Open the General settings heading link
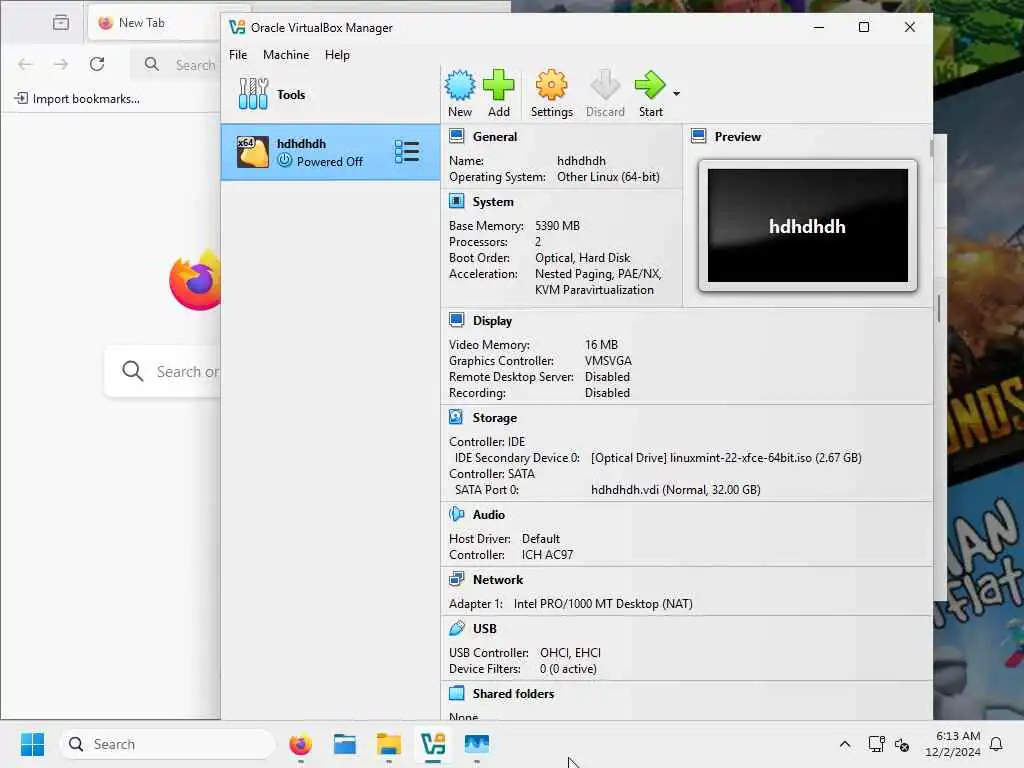Image resolution: width=1024 pixels, height=768 pixels. (x=494, y=137)
